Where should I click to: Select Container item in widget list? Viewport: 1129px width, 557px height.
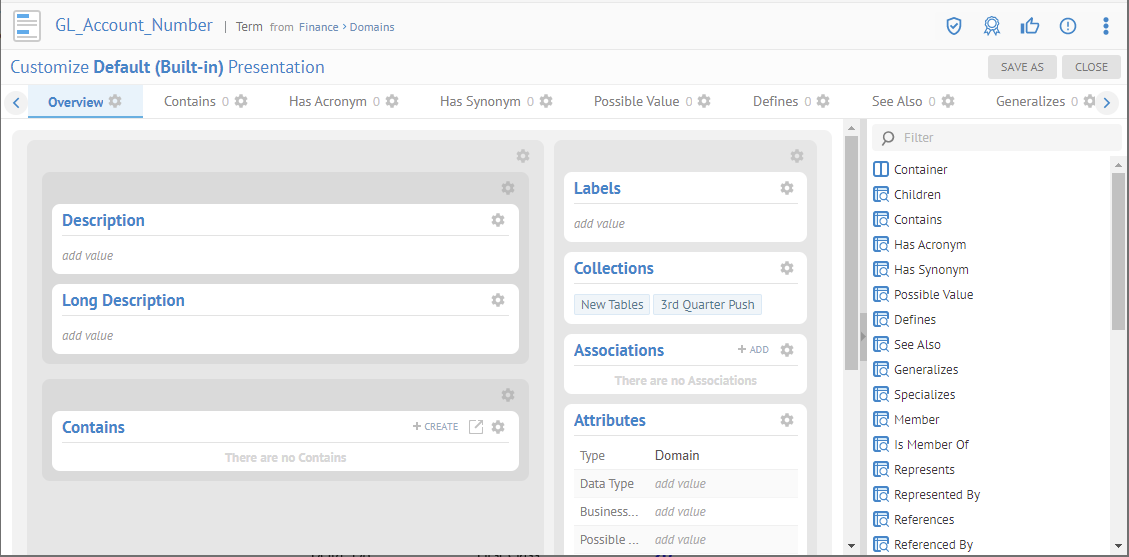920,170
